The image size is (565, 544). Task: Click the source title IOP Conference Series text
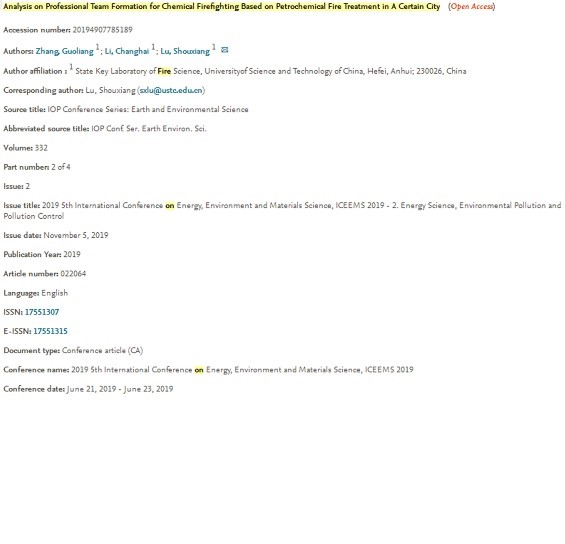click(148, 109)
